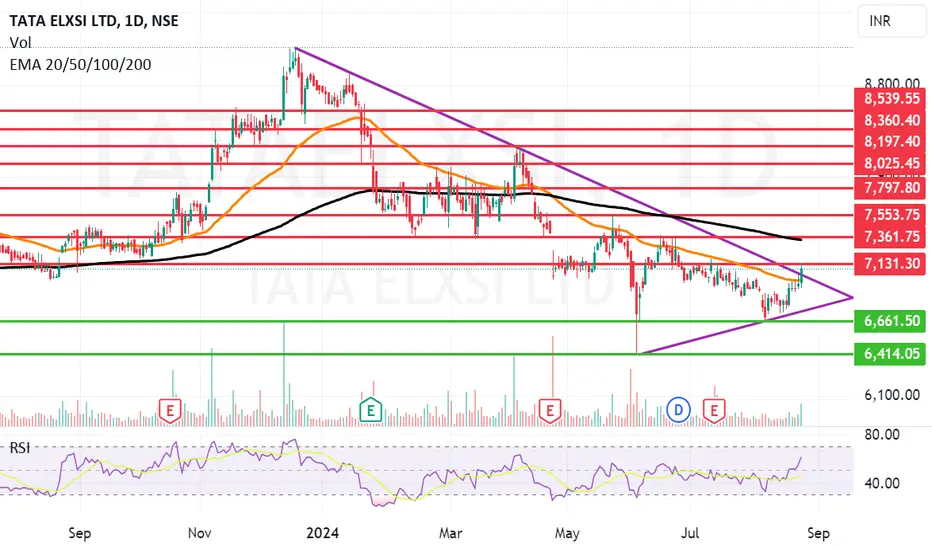This screenshot has height=550, width=932.
Task: Click the May label on the time axis
Action: tap(567, 533)
